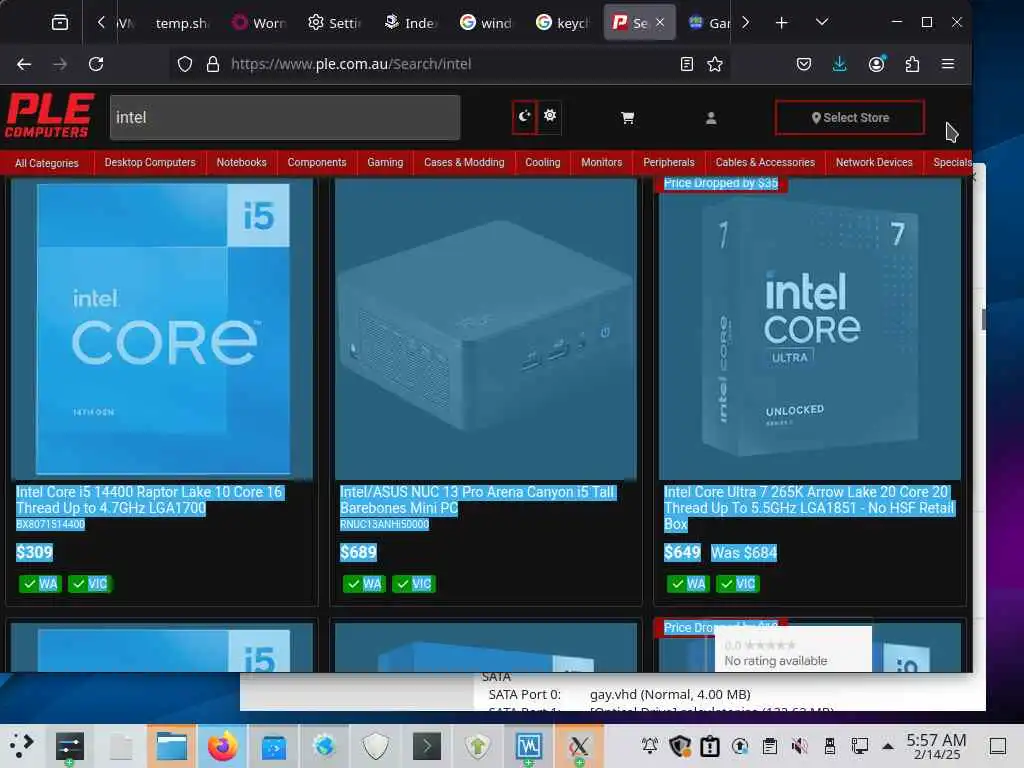Open the KDE application launcher

pos(22,746)
